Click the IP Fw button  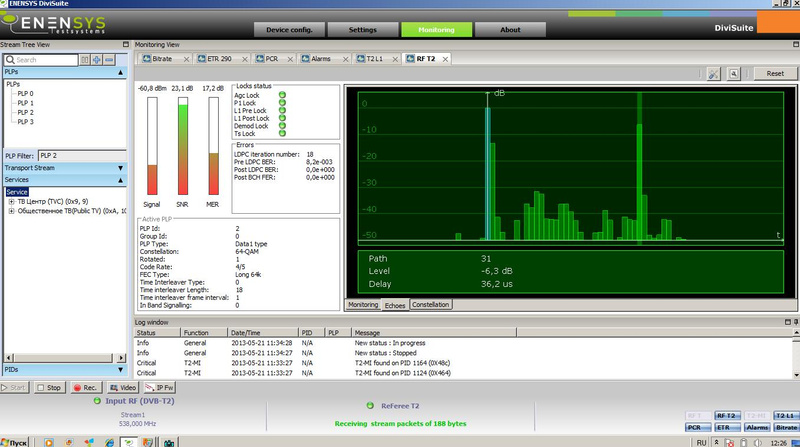(x=160, y=387)
